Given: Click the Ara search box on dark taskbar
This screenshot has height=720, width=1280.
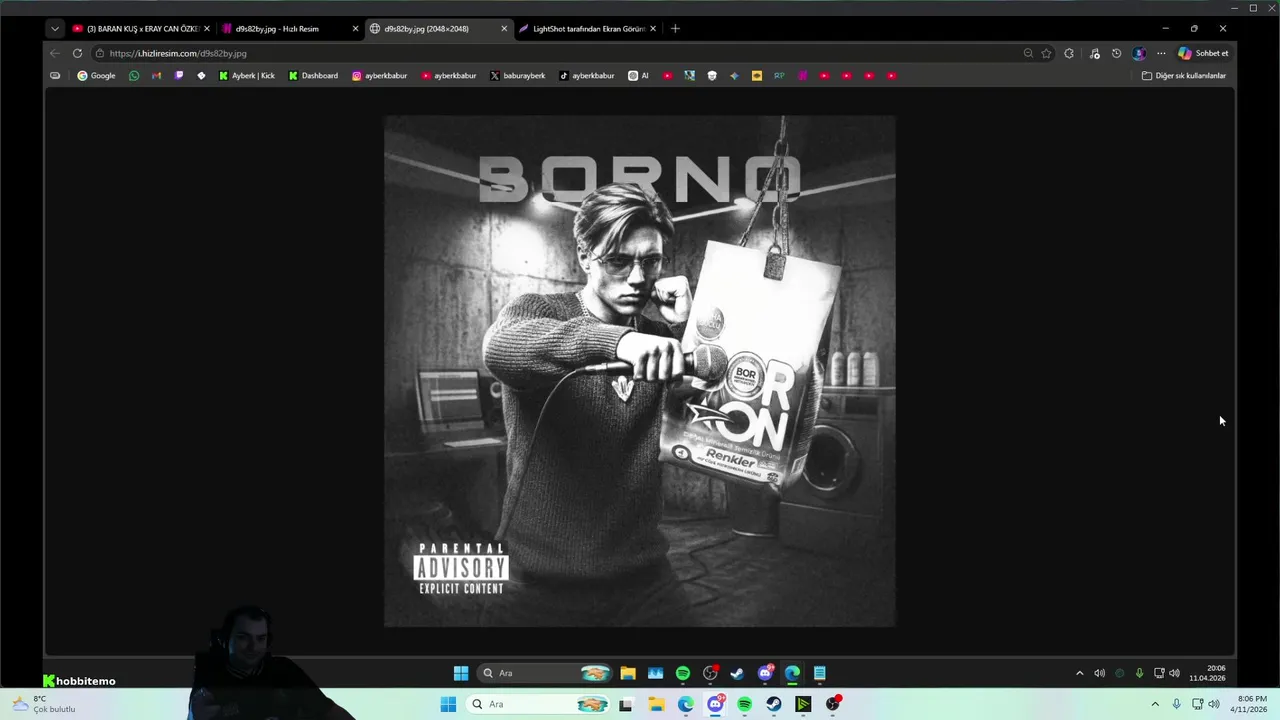Looking at the screenshot, I should [546, 673].
